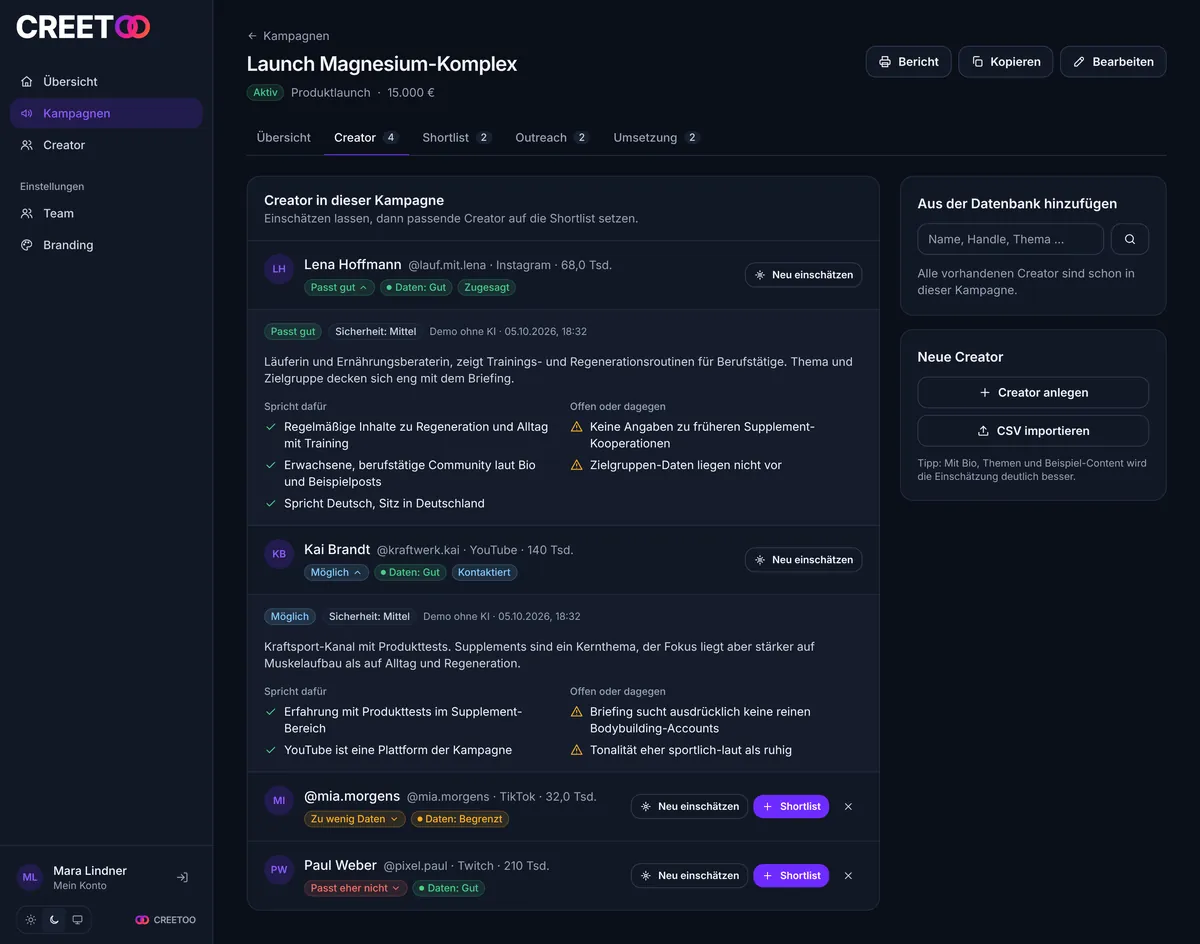Image resolution: width=1200 pixels, height=944 pixels.
Task: Select system theme with the monitor icon
Action: tap(77, 920)
